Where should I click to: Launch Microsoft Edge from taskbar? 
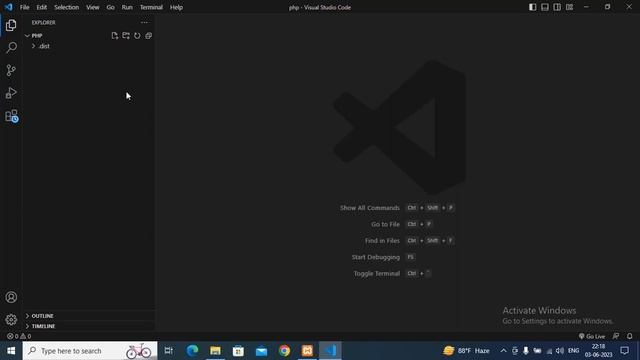[x=192, y=351]
